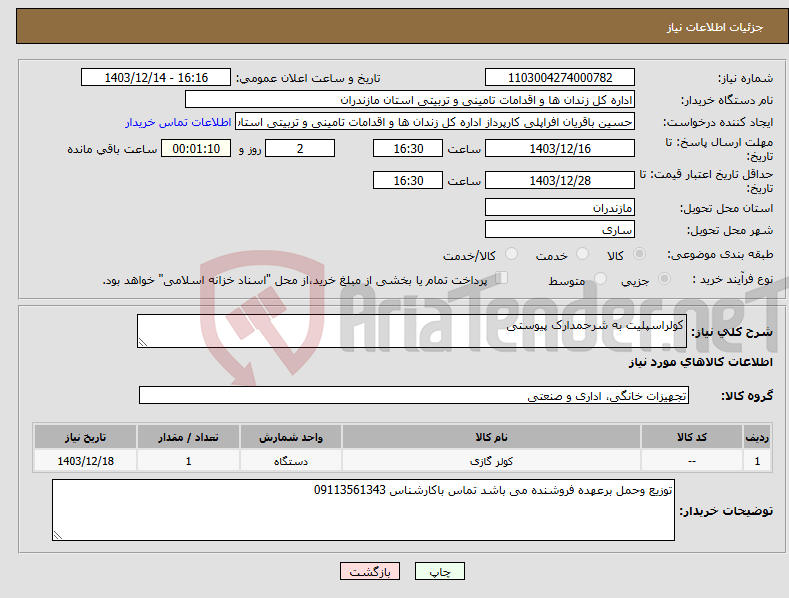This screenshot has width=789, height=598.
Task: Click the request creator name field
Action: point(435,122)
